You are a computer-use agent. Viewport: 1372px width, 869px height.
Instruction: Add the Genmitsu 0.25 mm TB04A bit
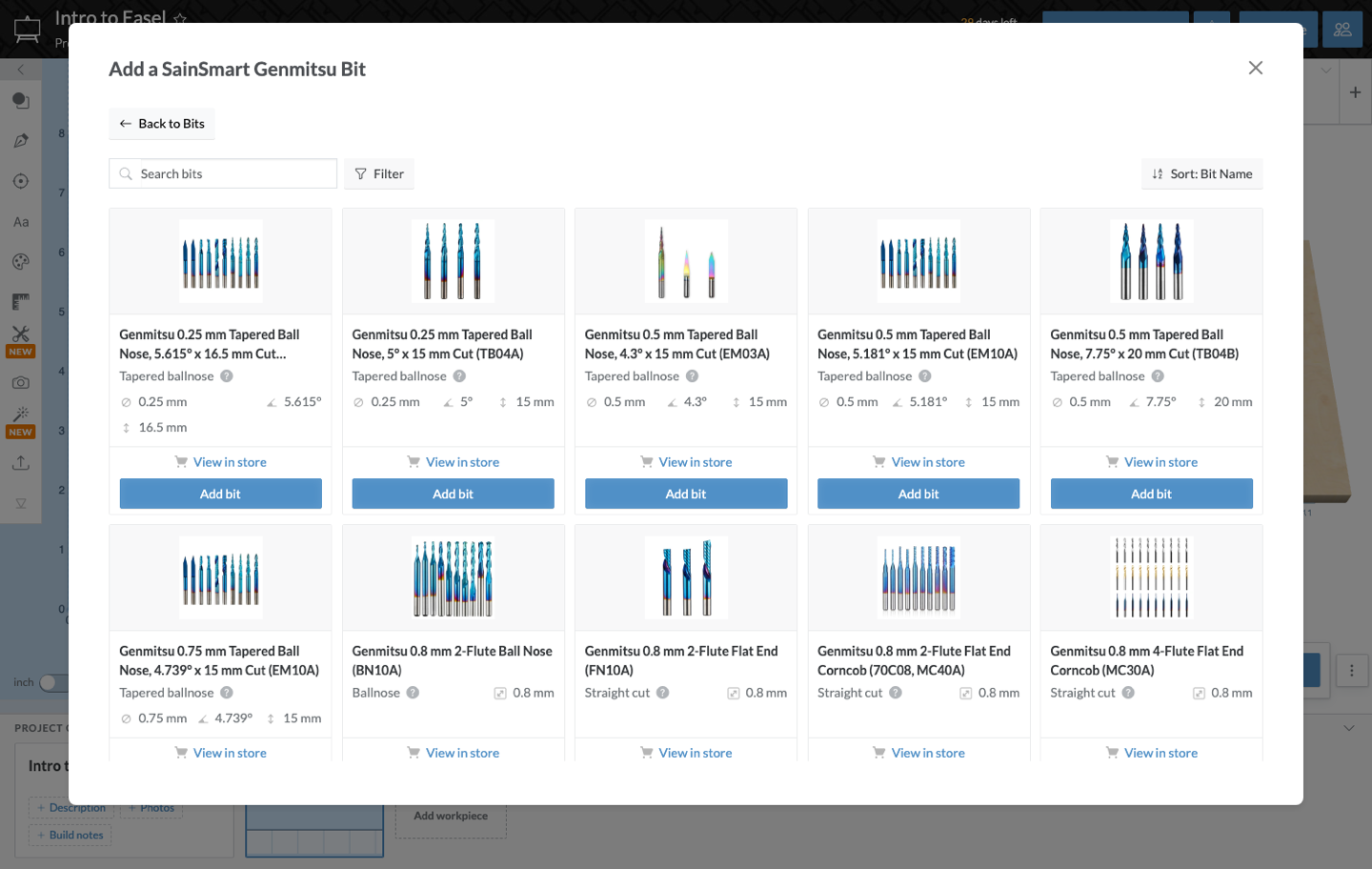[x=454, y=494]
